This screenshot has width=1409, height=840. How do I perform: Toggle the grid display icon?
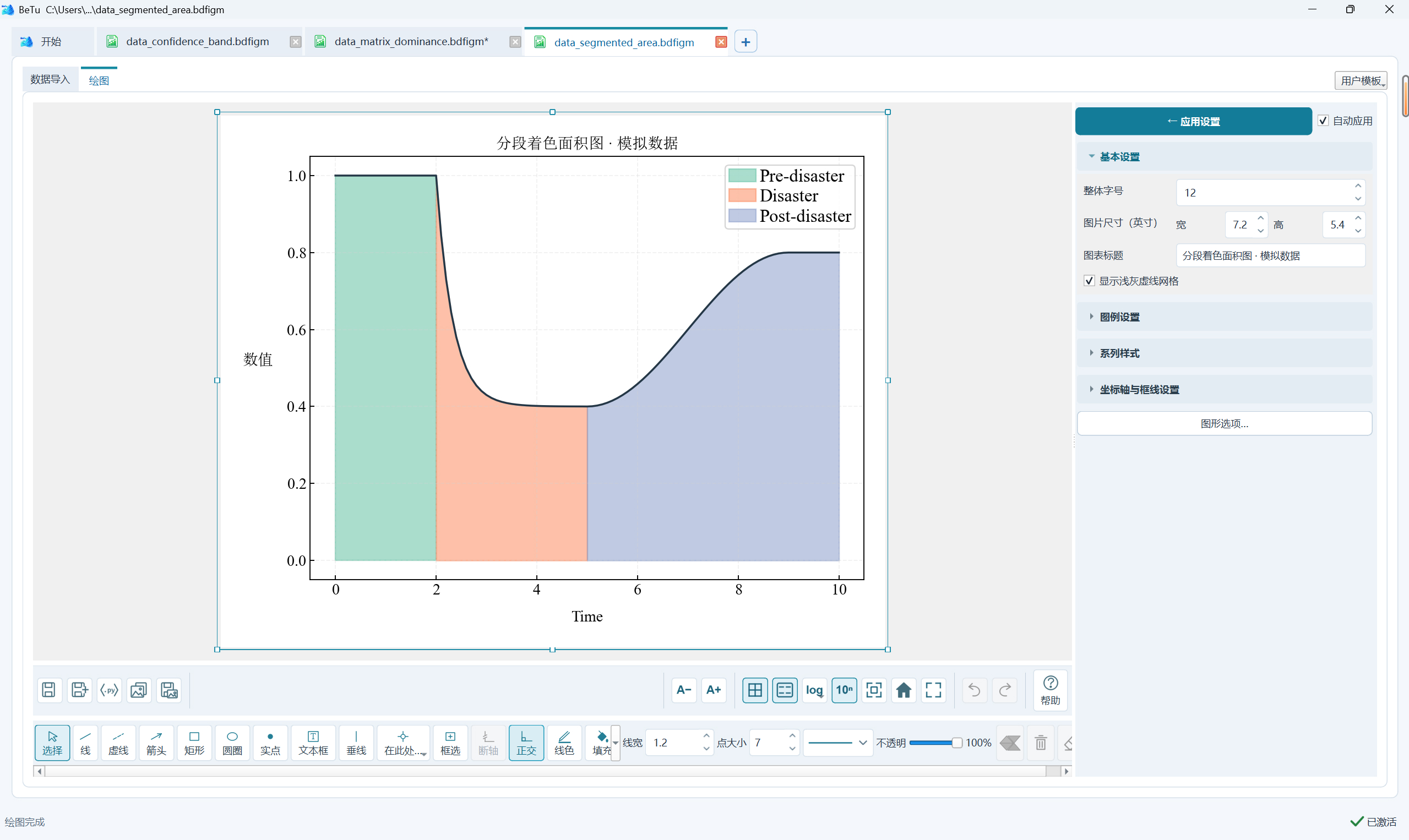point(755,690)
